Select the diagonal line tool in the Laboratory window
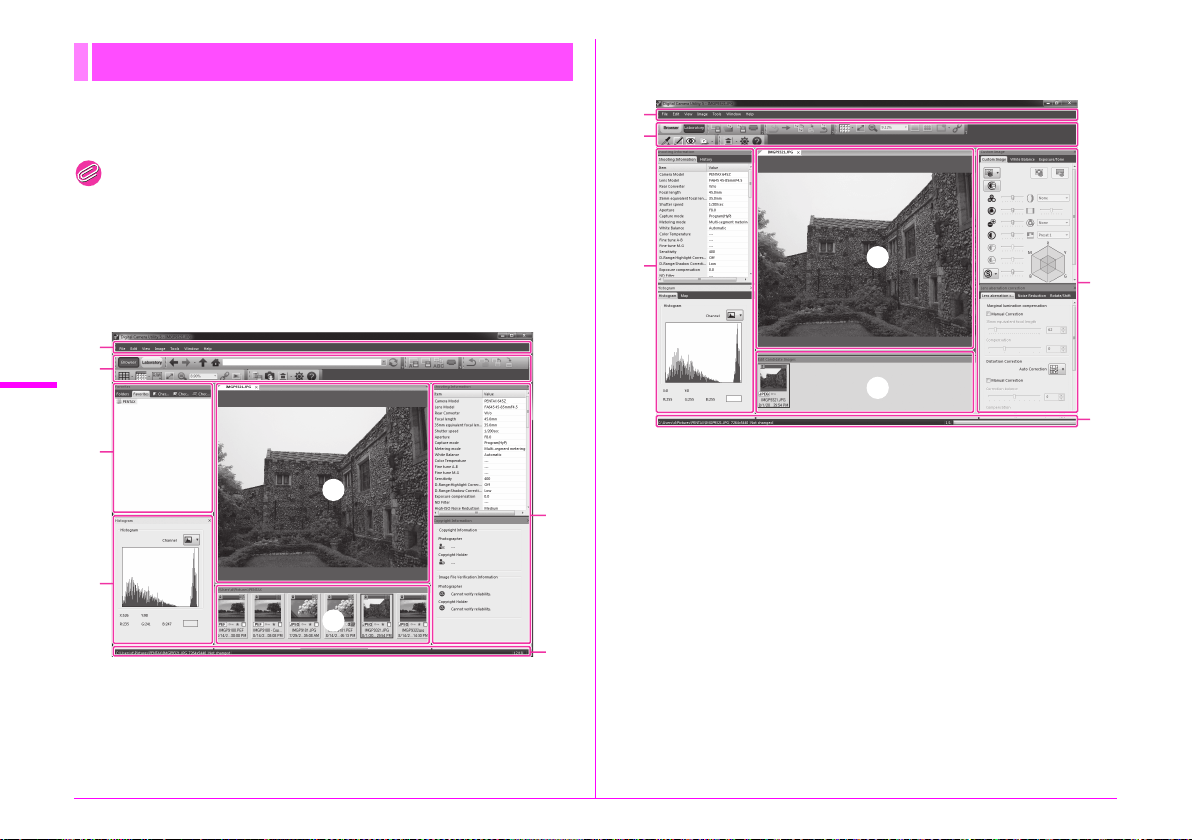The width and height of the screenshot is (1192, 840). click(x=679, y=141)
